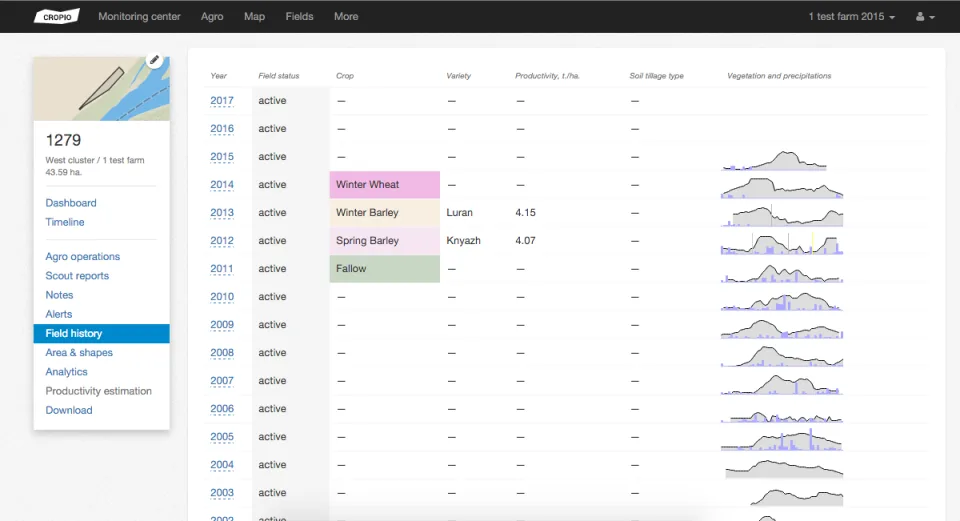Screen dimensions: 960x521
Task: Open the Fields menu item
Action: 299,17
